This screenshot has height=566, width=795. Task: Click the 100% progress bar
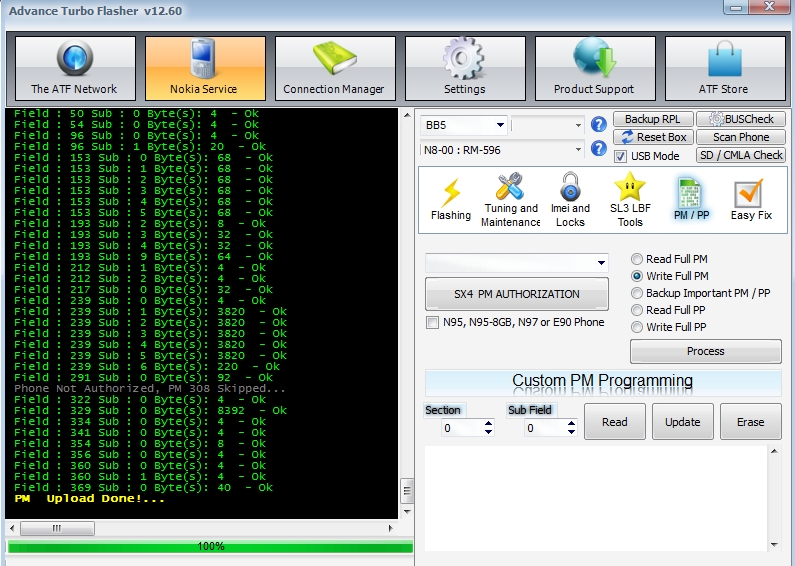point(210,546)
